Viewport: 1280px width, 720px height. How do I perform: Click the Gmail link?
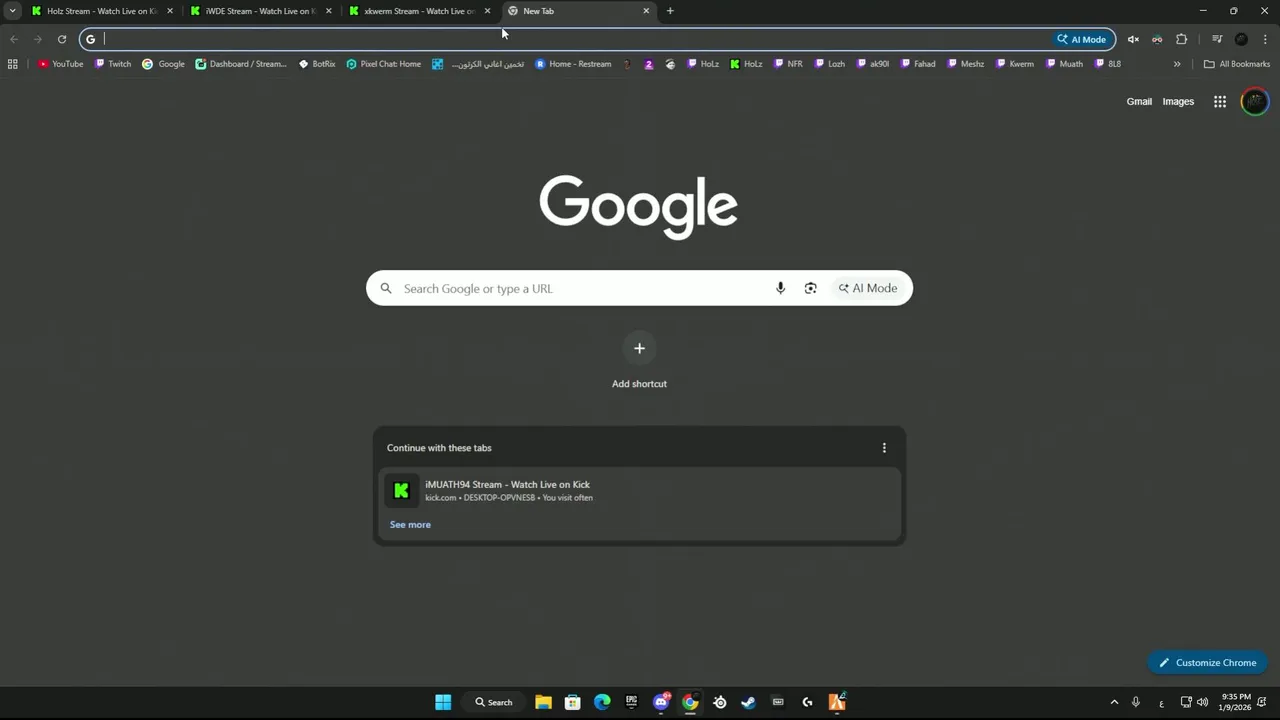1139,101
